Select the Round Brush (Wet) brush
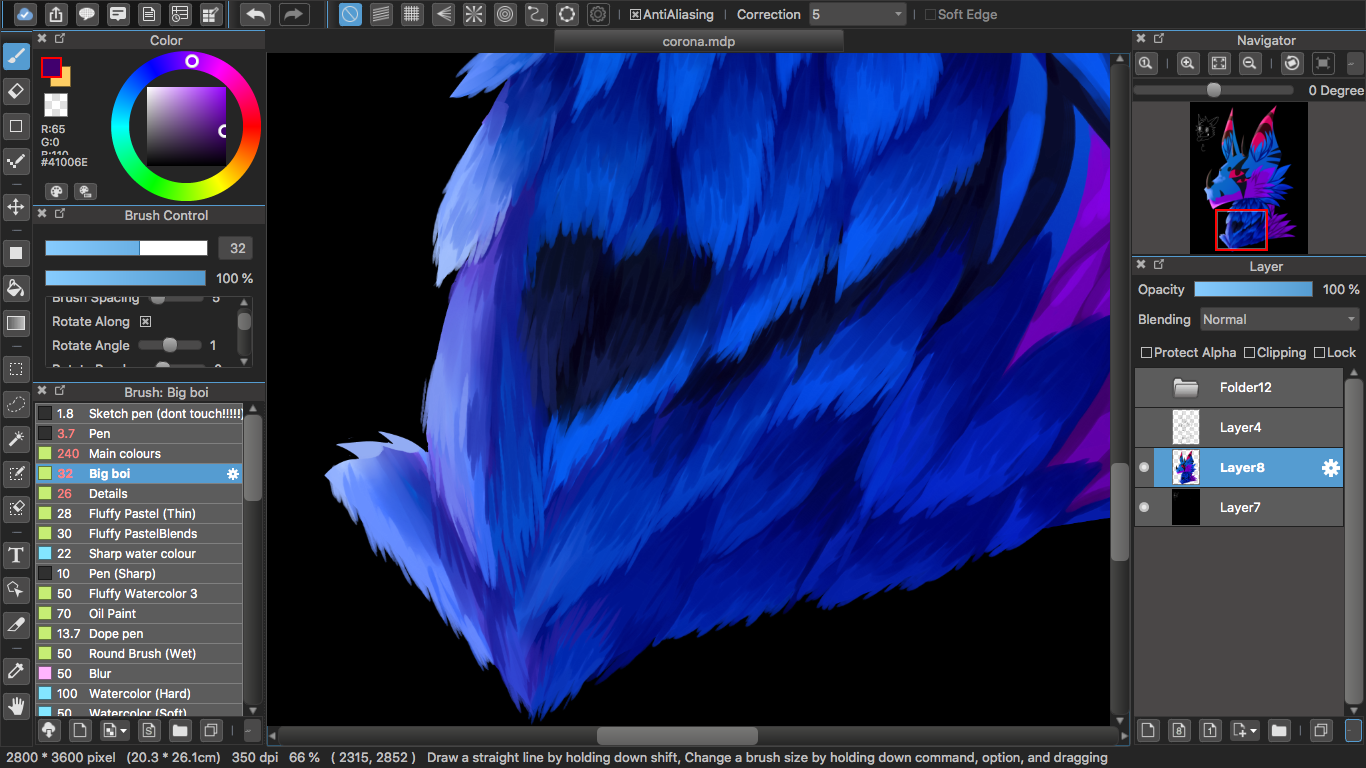Image resolution: width=1366 pixels, height=768 pixels. (x=139, y=654)
